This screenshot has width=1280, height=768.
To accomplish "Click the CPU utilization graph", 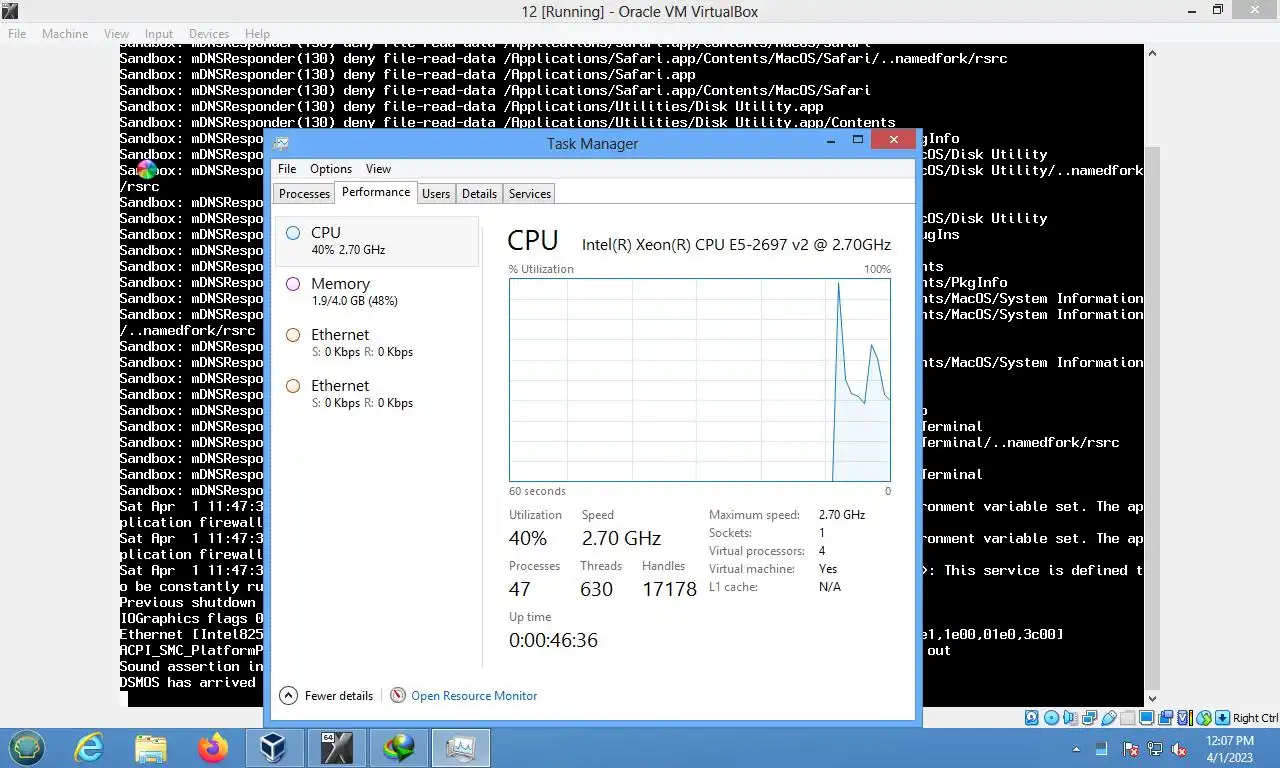I will [699, 380].
